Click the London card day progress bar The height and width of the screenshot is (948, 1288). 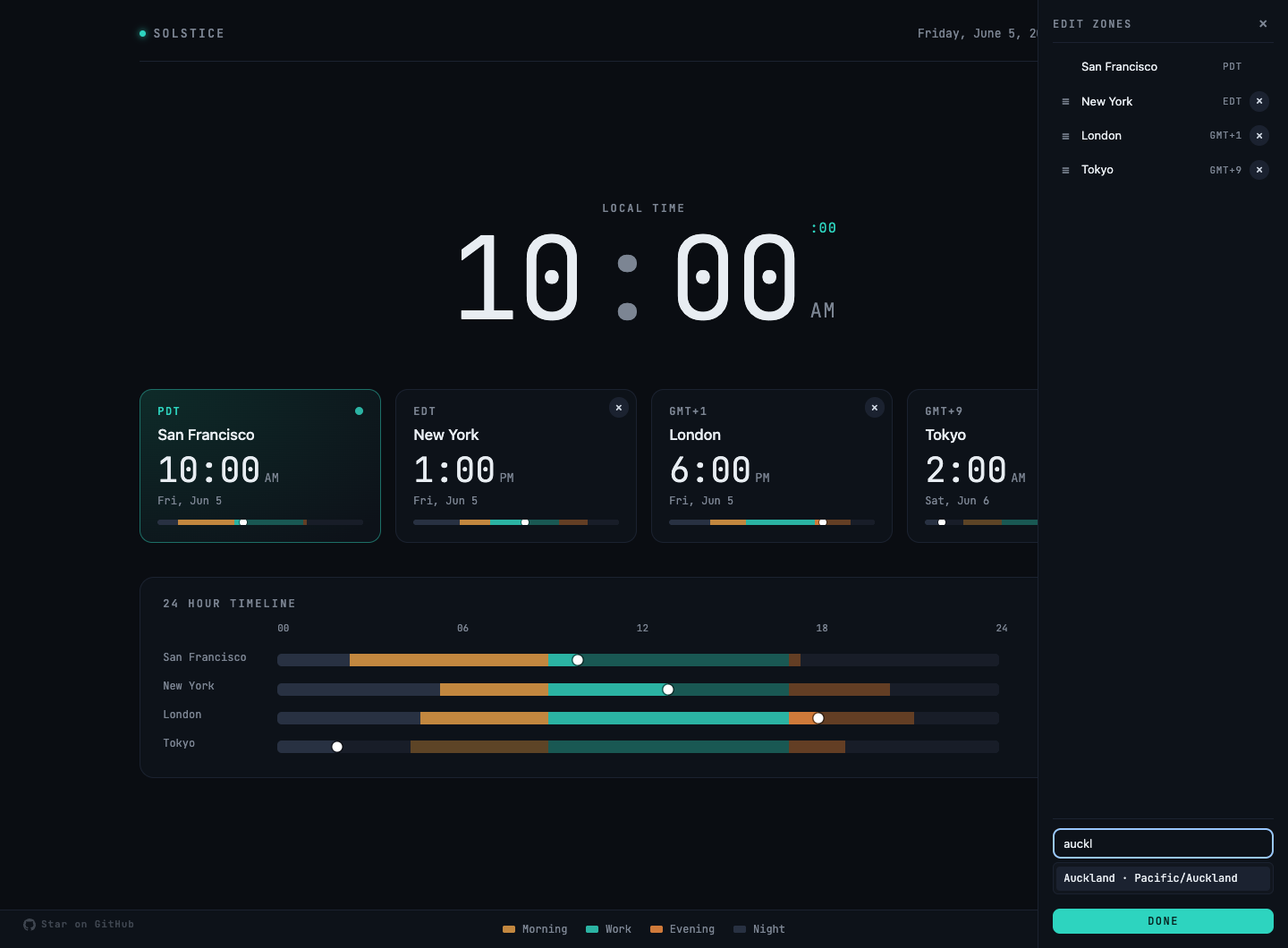772,522
